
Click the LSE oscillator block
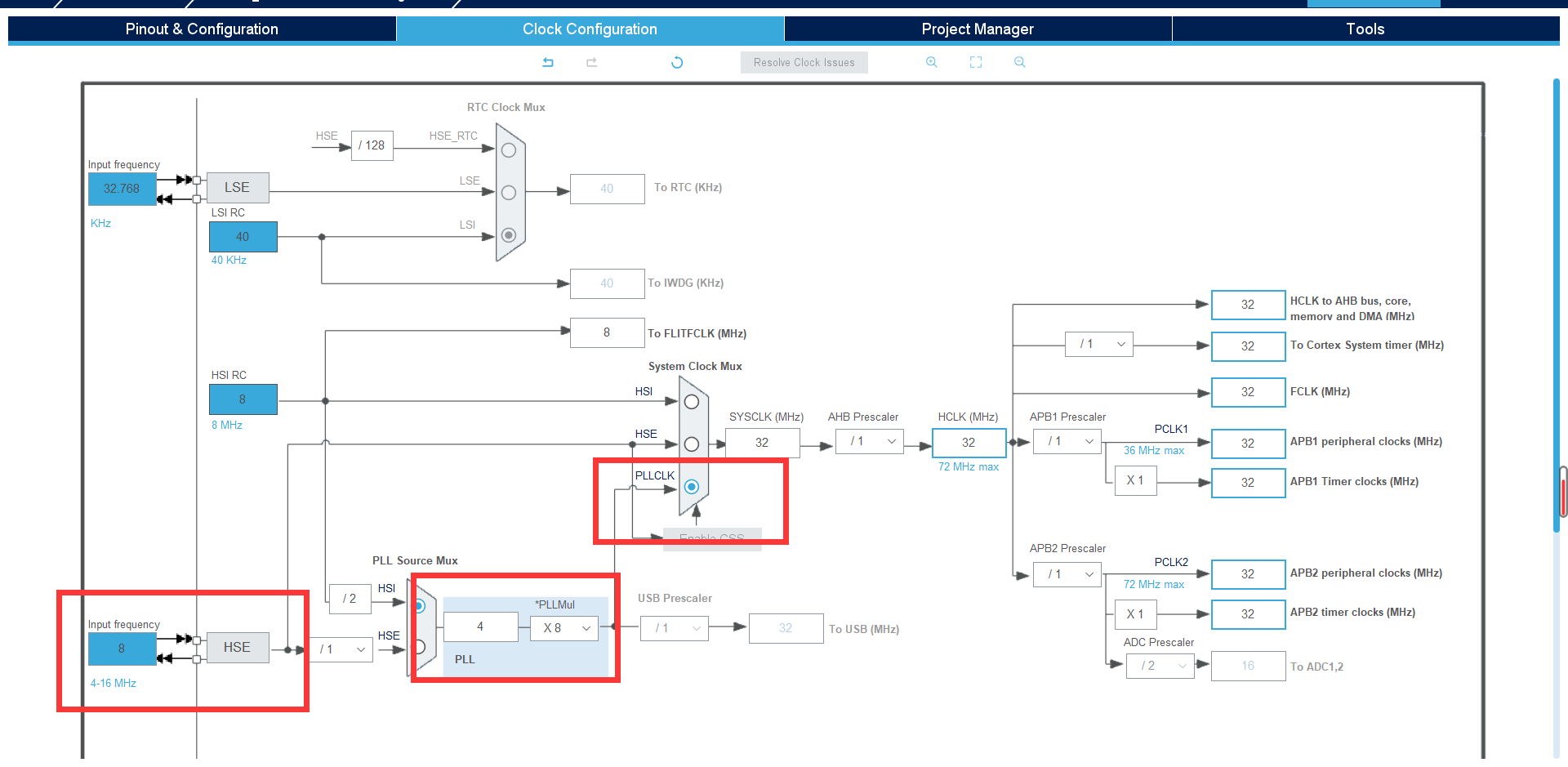238,187
